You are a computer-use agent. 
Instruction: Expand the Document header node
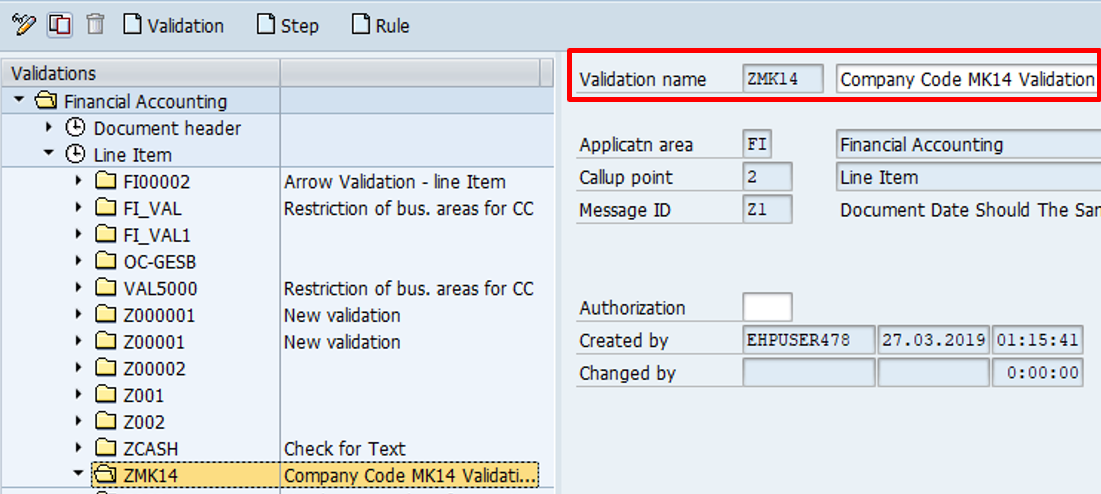tap(48, 128)
